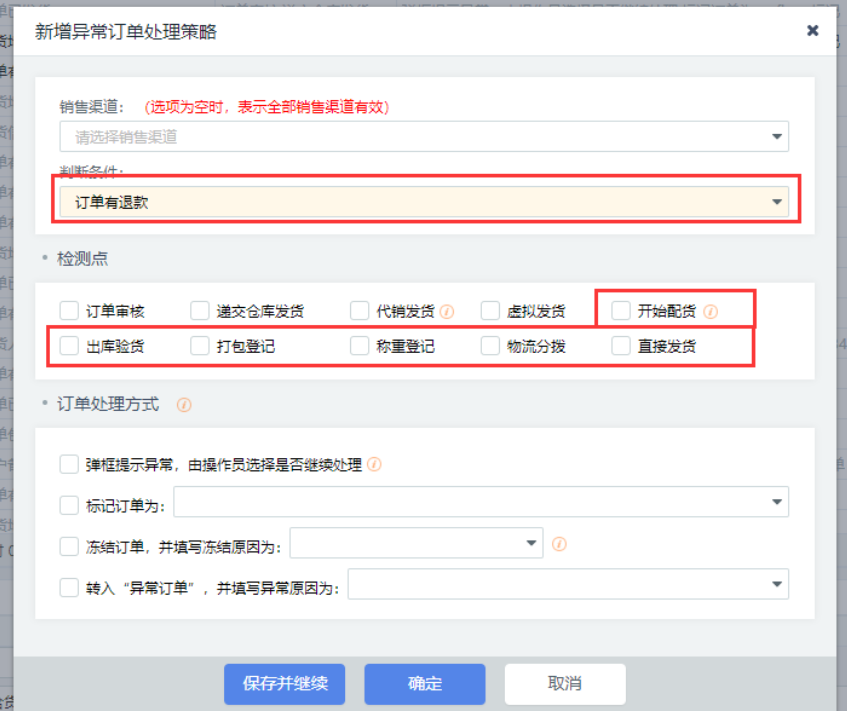The width and height of the screenshot is (847, 711).
Task: Enable 弹框提示异常 handling checkbox
Action: pyautogui.click(x=69, y=464)
